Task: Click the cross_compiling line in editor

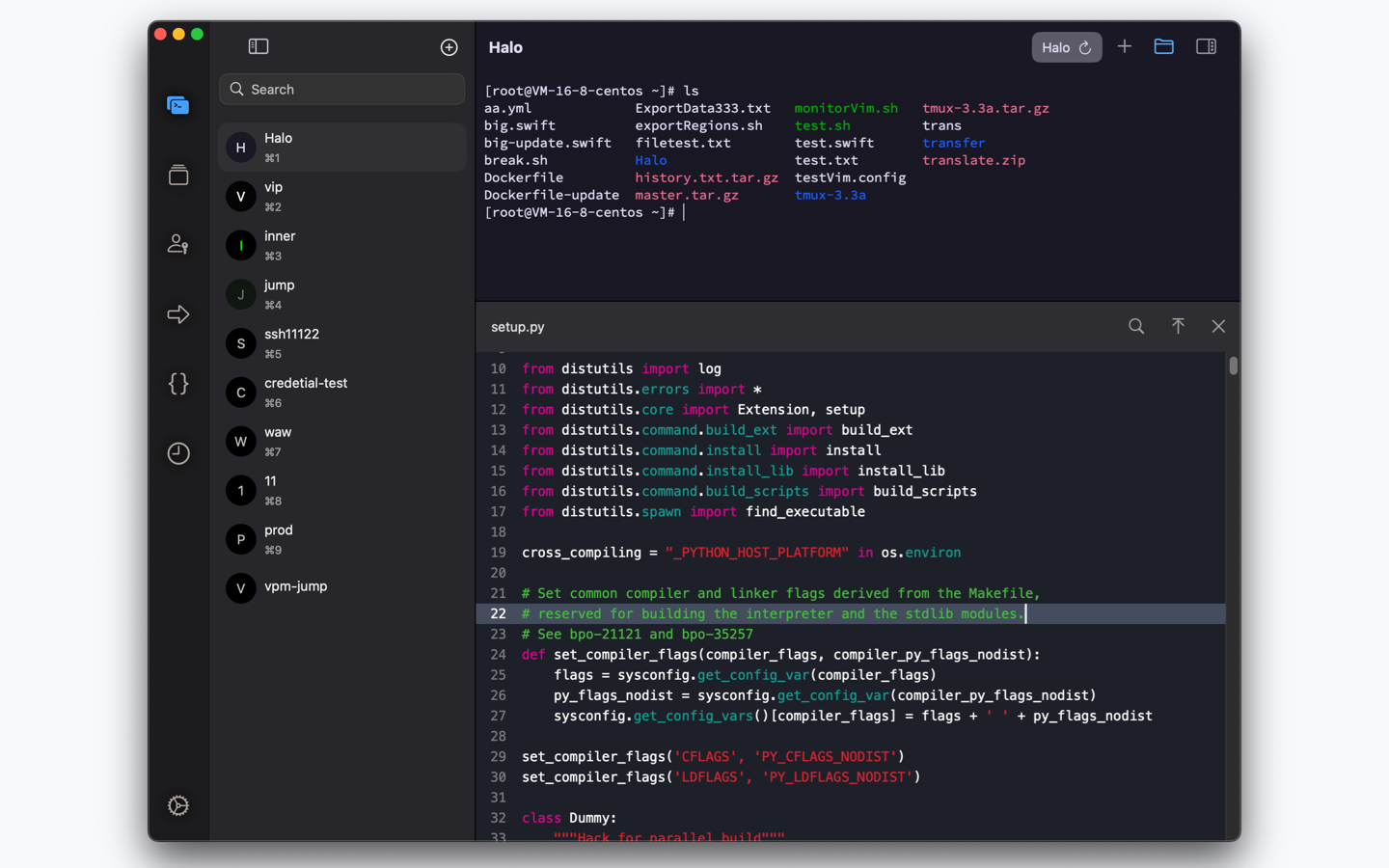Action: point(741,553)
